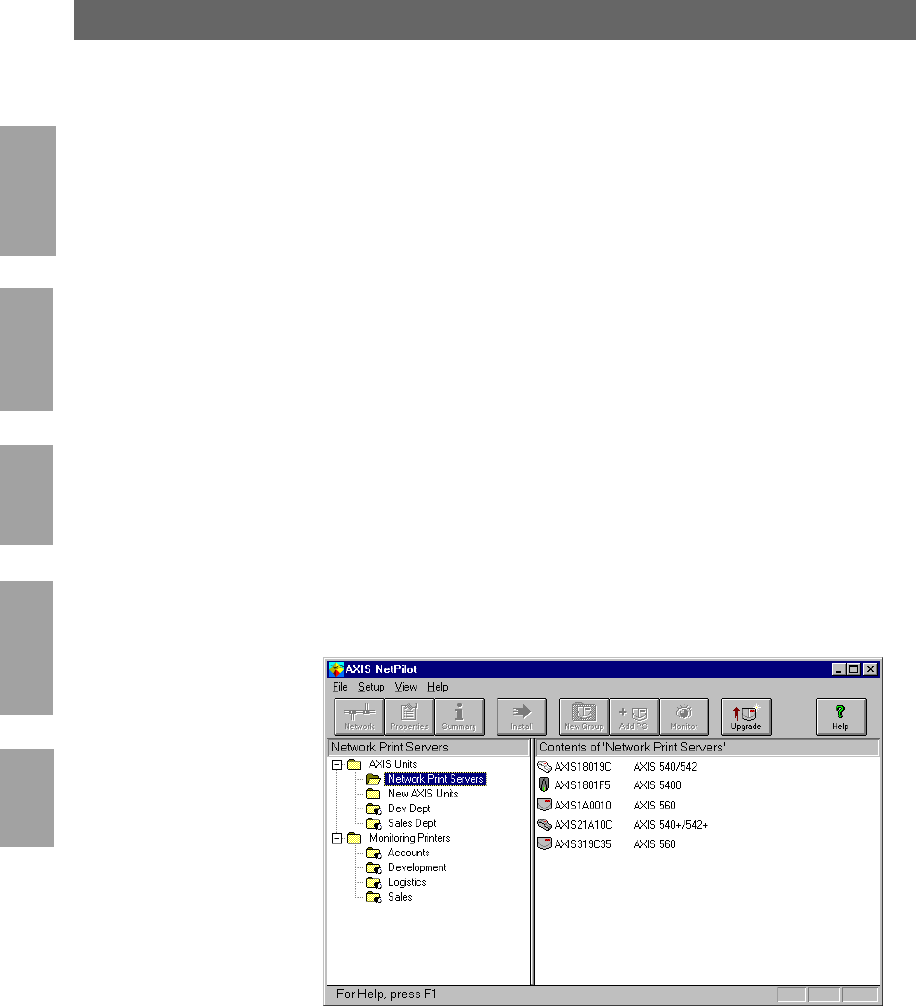Show the Summary toolbar button
Viewport: 916px width, 1006px height.
pyautogui.click(x=459, y=717)
